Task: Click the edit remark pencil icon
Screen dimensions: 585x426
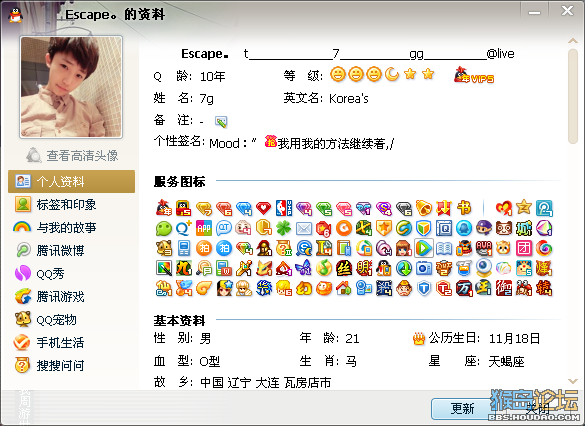Action: pos(221,121)
